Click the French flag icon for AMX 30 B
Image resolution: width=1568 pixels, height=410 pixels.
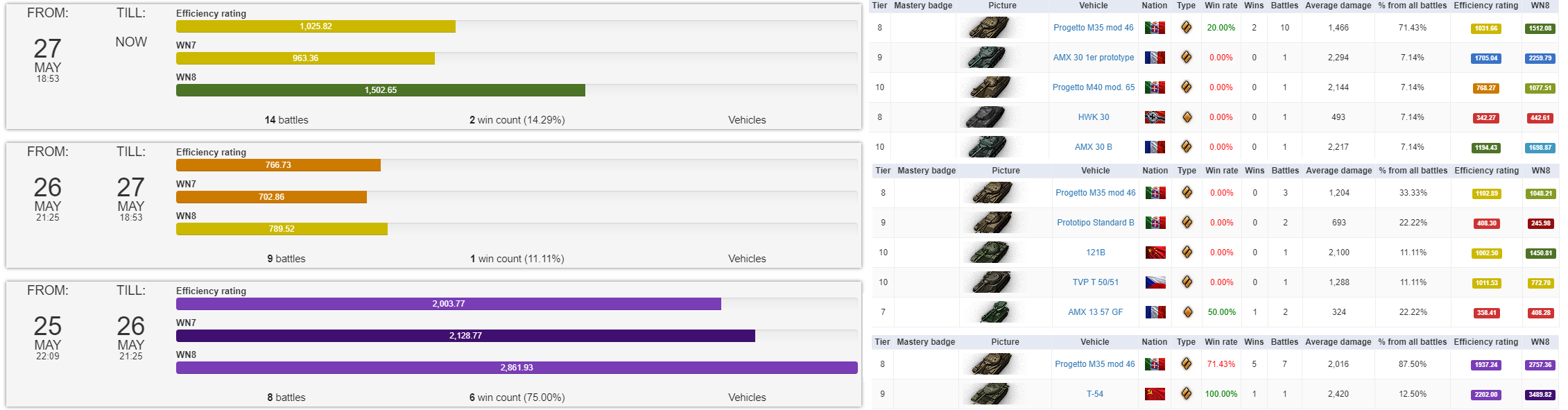click(1155, 147)
